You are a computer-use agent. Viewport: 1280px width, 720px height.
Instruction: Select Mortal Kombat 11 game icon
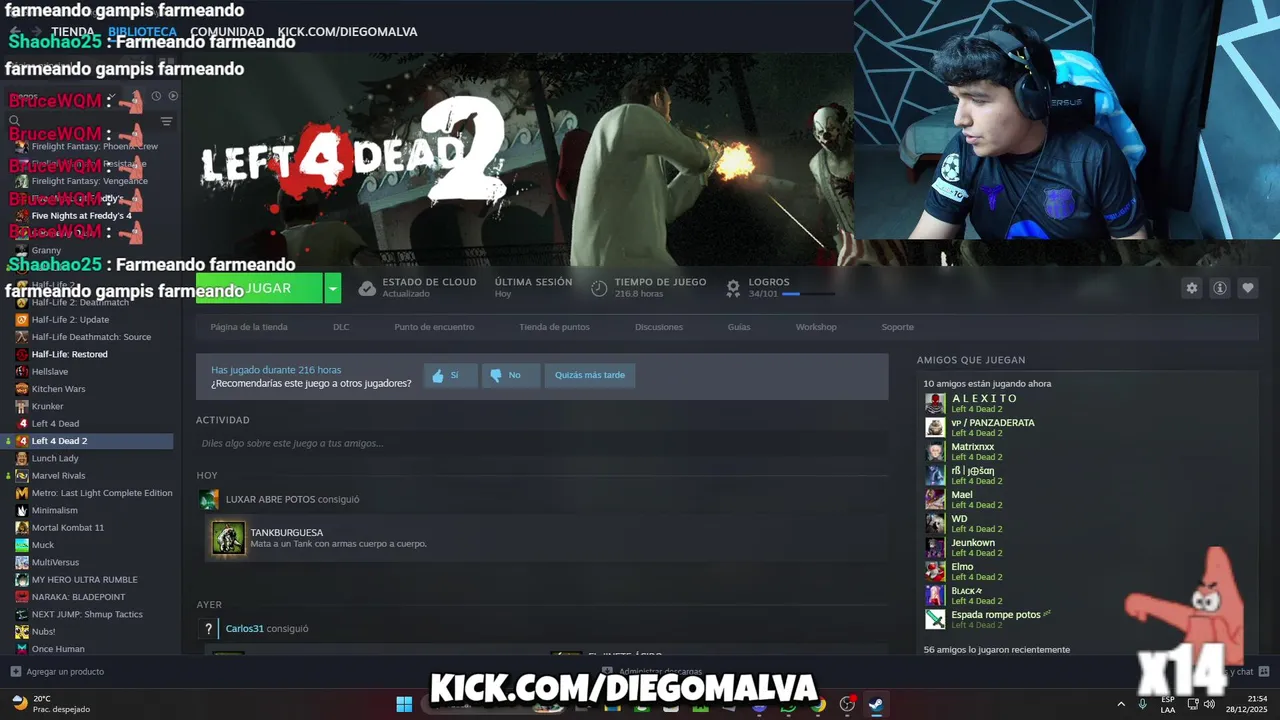[22, 528]
